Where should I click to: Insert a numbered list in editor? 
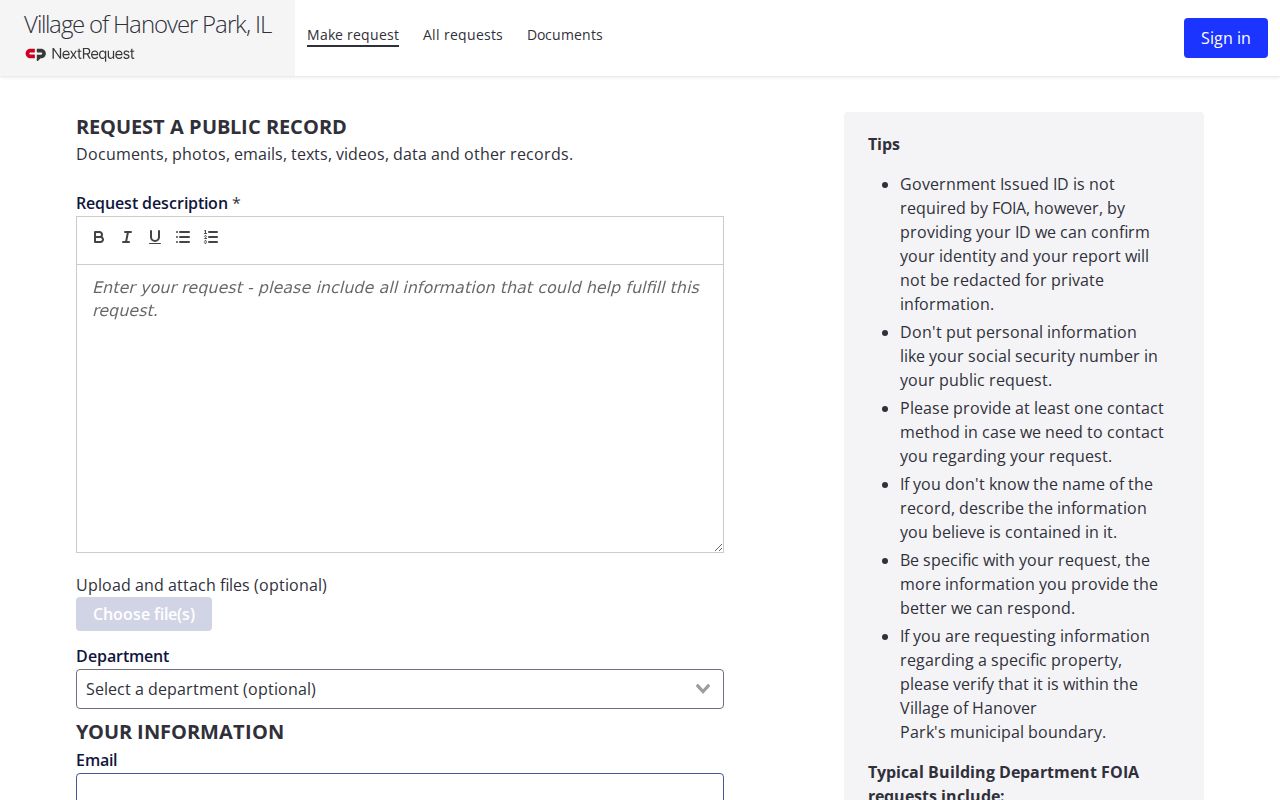coord(211,237)
